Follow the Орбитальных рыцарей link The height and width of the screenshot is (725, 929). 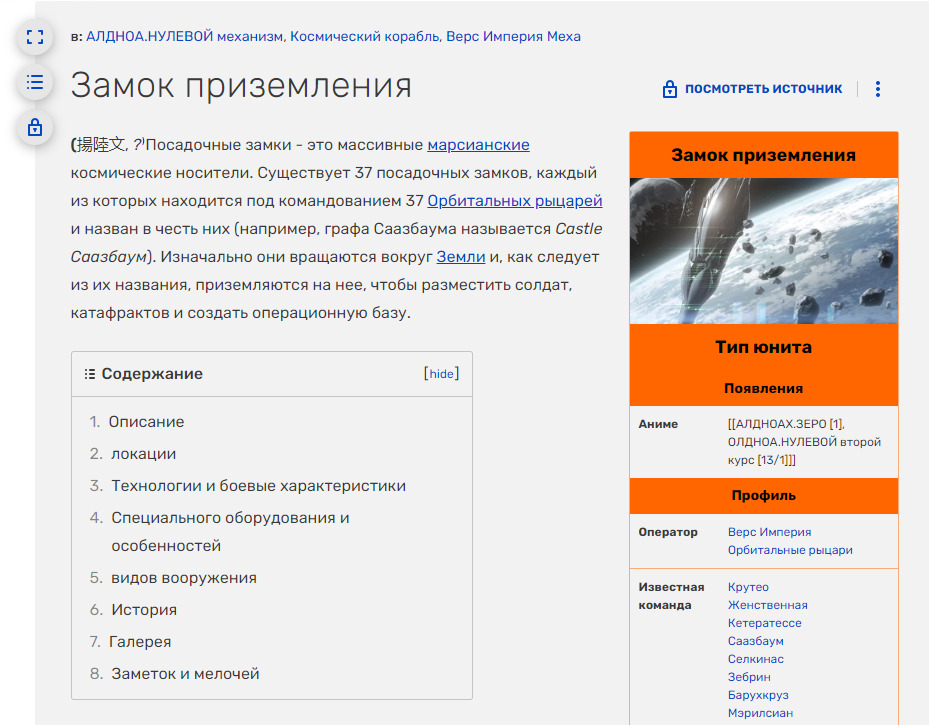point(514,201)
